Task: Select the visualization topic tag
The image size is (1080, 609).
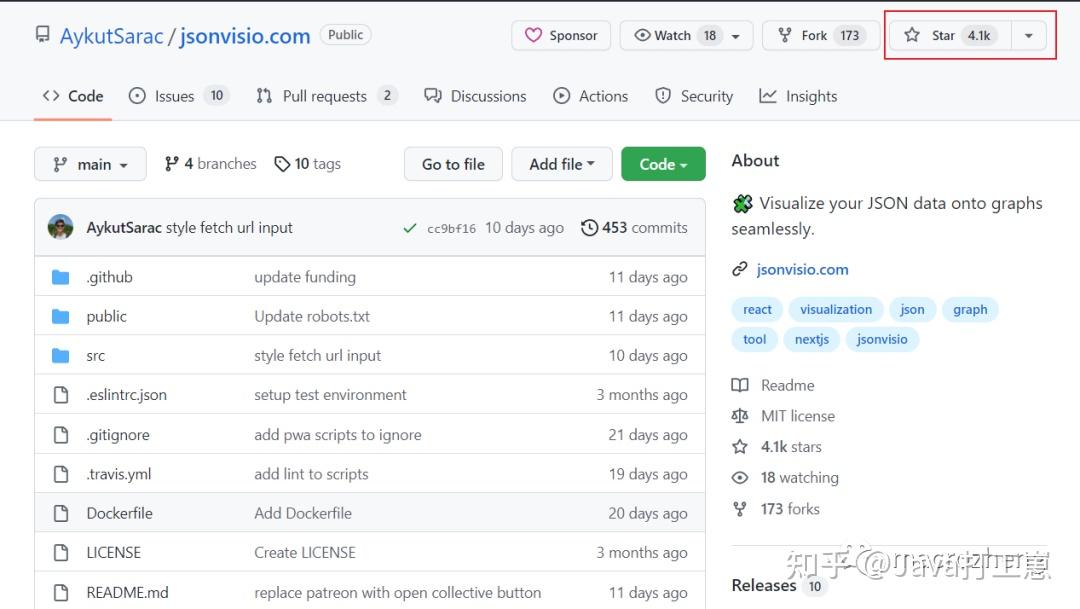Action: (x=836, y=309)
